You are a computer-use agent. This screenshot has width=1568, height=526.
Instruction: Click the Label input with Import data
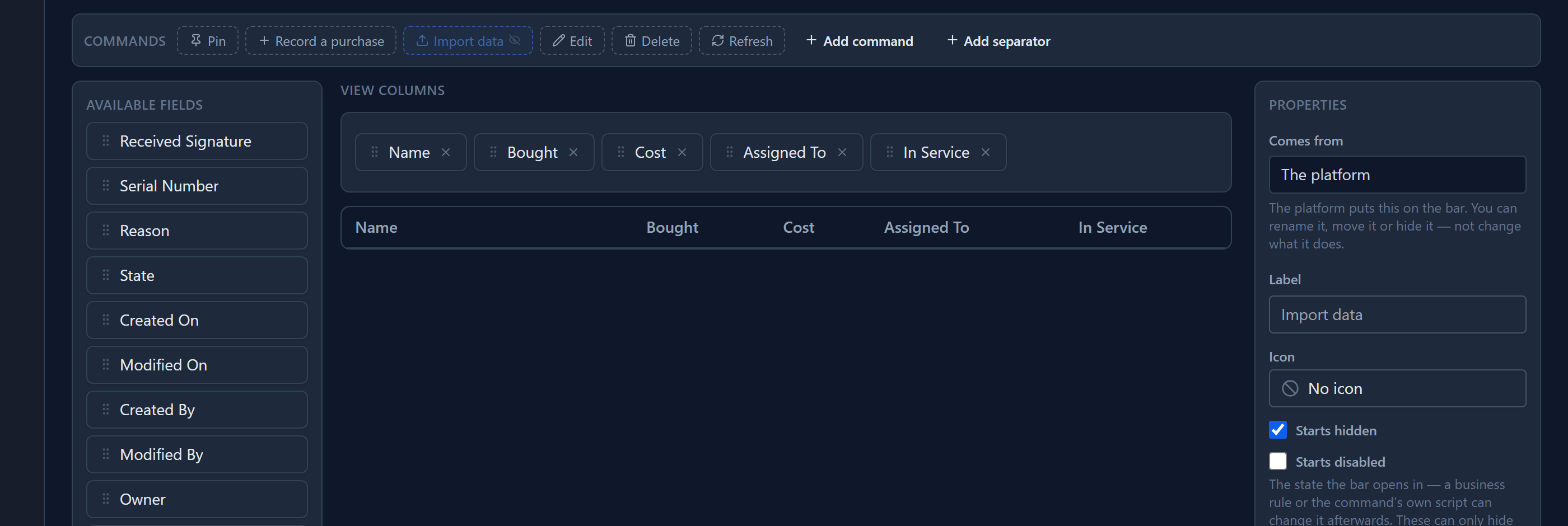[1397, 314]
